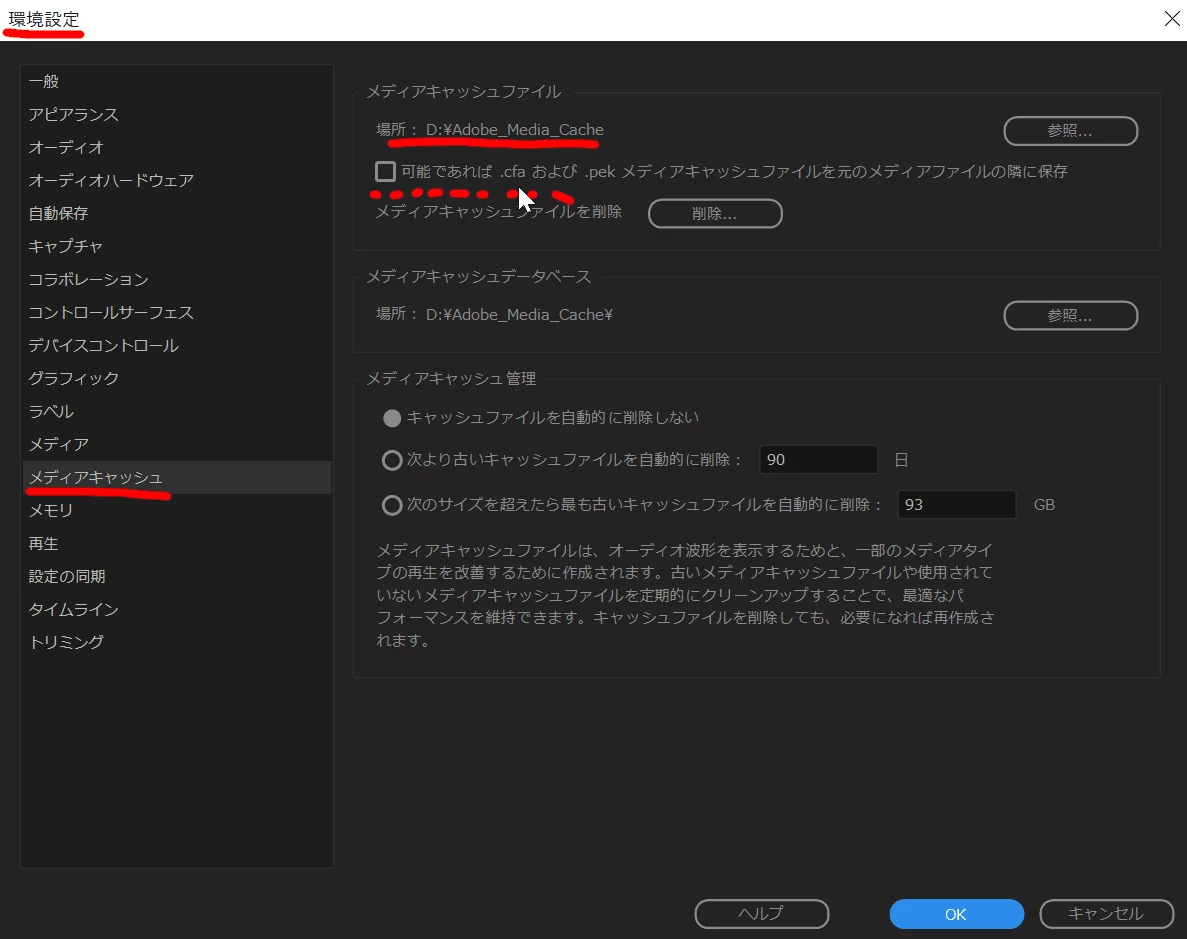Click the メディアキャッシュファイル section heading
1187x939 pixels.
(x=463, y=92)
